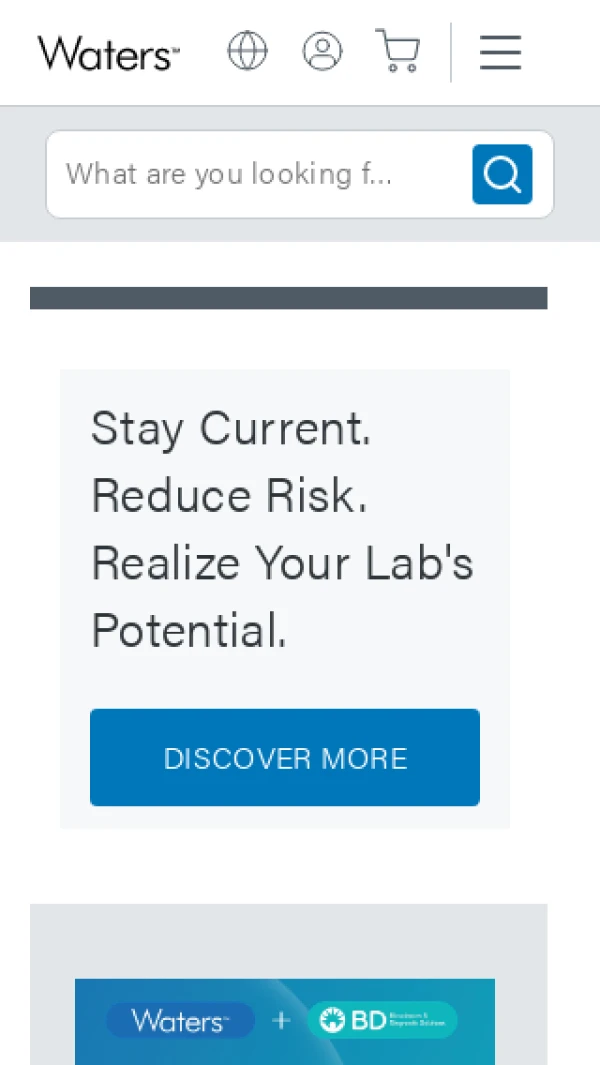Click the plus sign between banner logos

pyautogui.click(x=281, y=1020)
